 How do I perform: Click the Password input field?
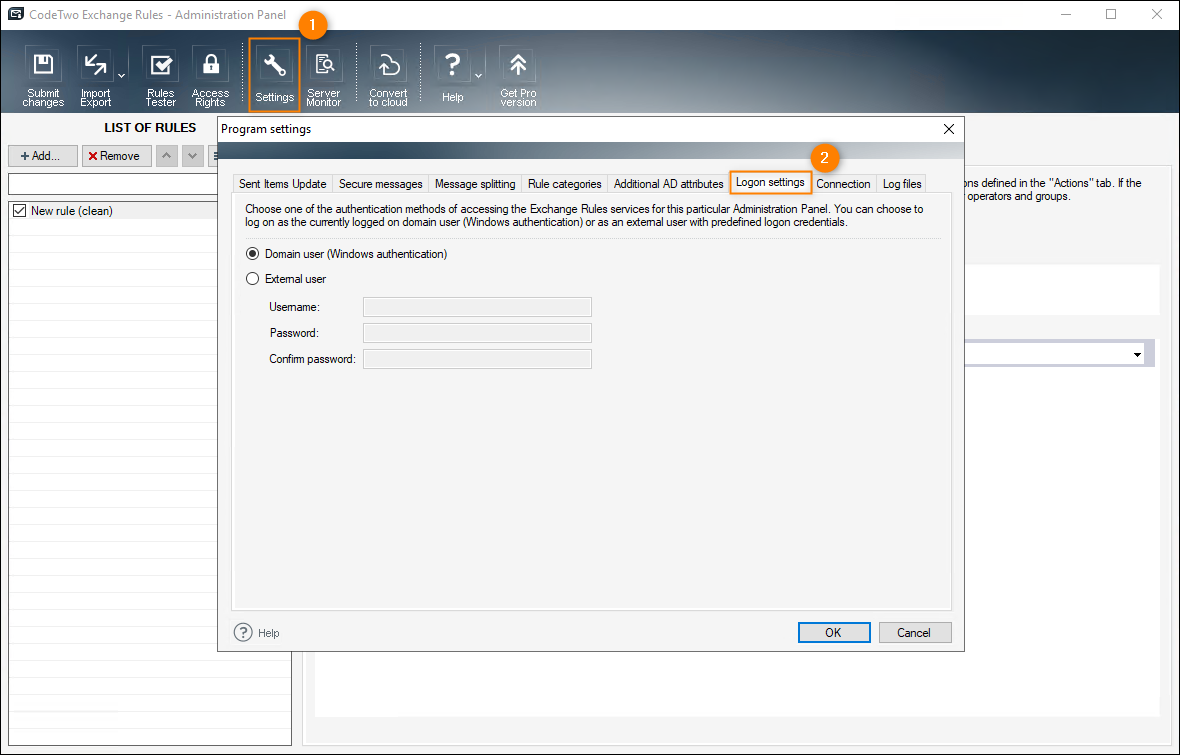[x=477, y=333]
